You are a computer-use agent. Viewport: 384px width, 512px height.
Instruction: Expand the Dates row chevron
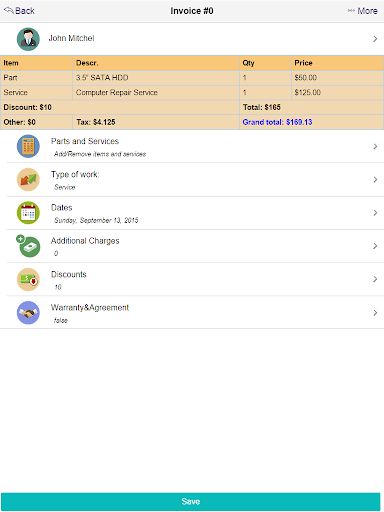(375, 213)
